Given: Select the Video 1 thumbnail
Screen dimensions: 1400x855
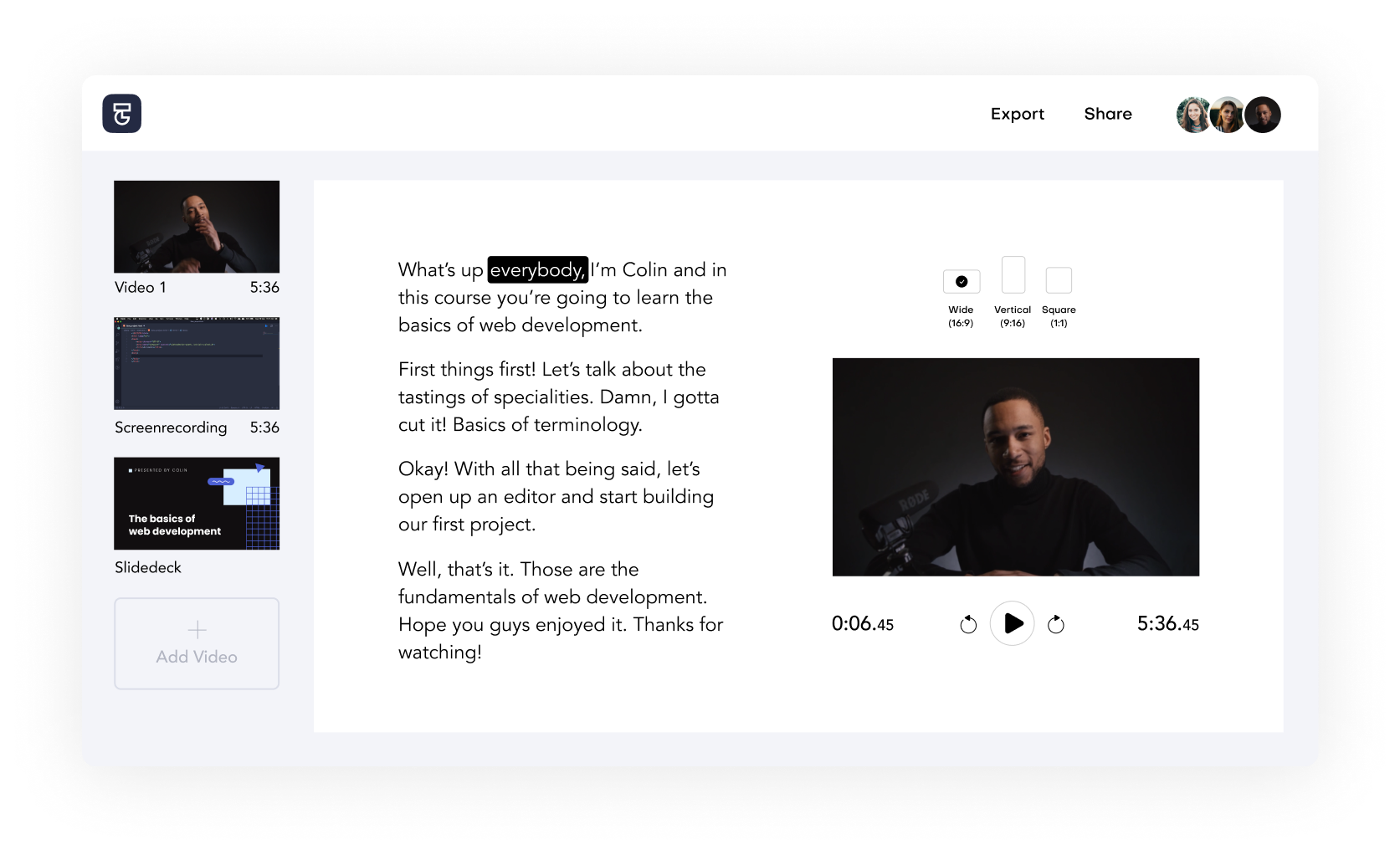Looking at the screenshot, I should click(197, 227).
